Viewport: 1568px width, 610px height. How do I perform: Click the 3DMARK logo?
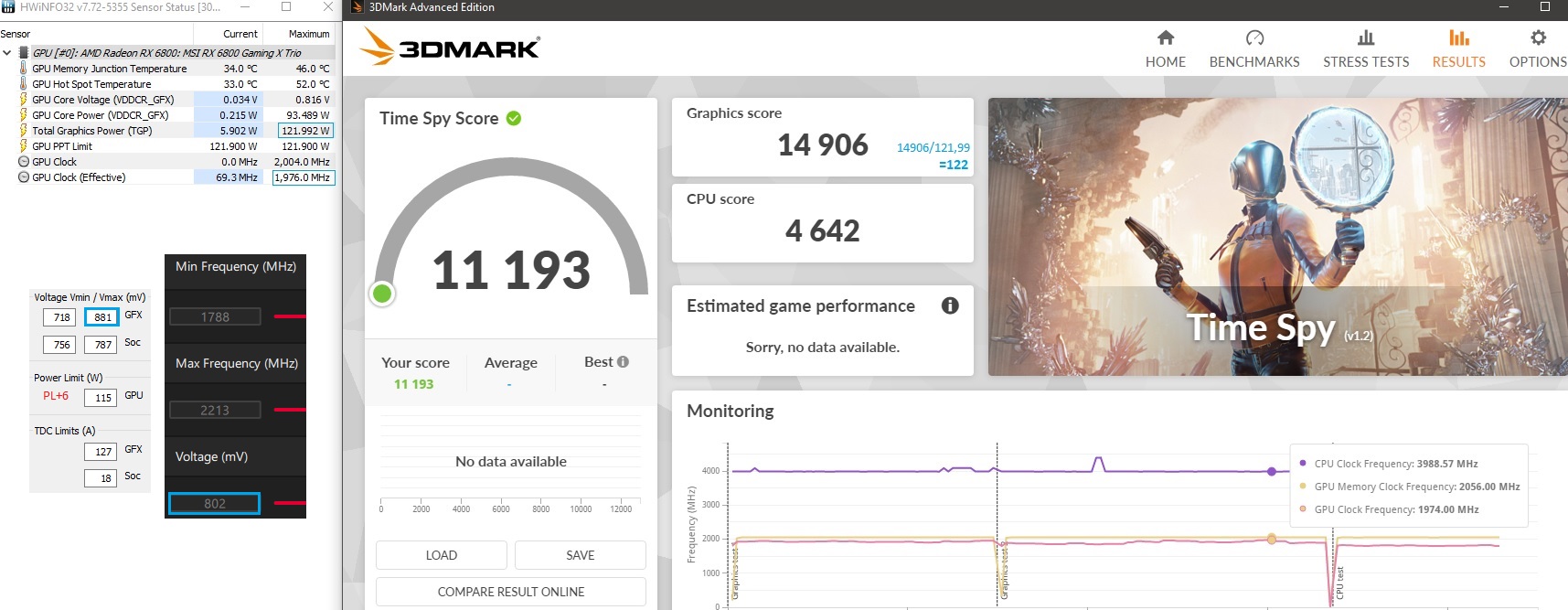449,47
